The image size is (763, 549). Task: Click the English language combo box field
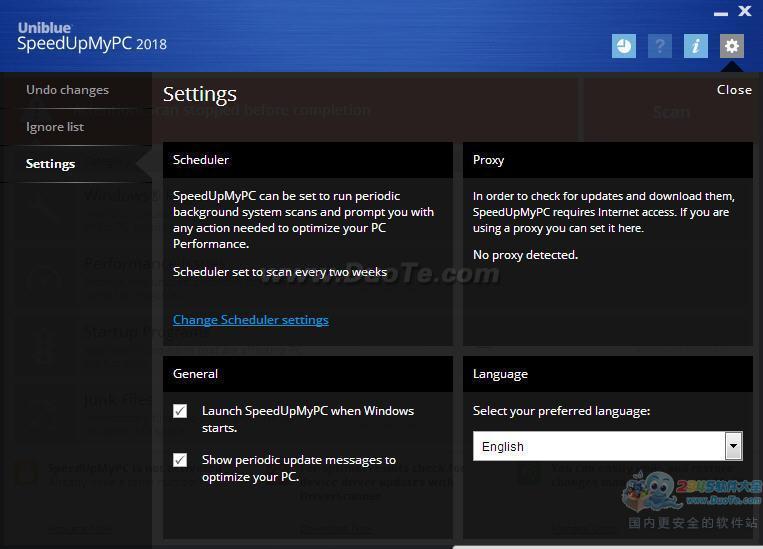[598, 446]
